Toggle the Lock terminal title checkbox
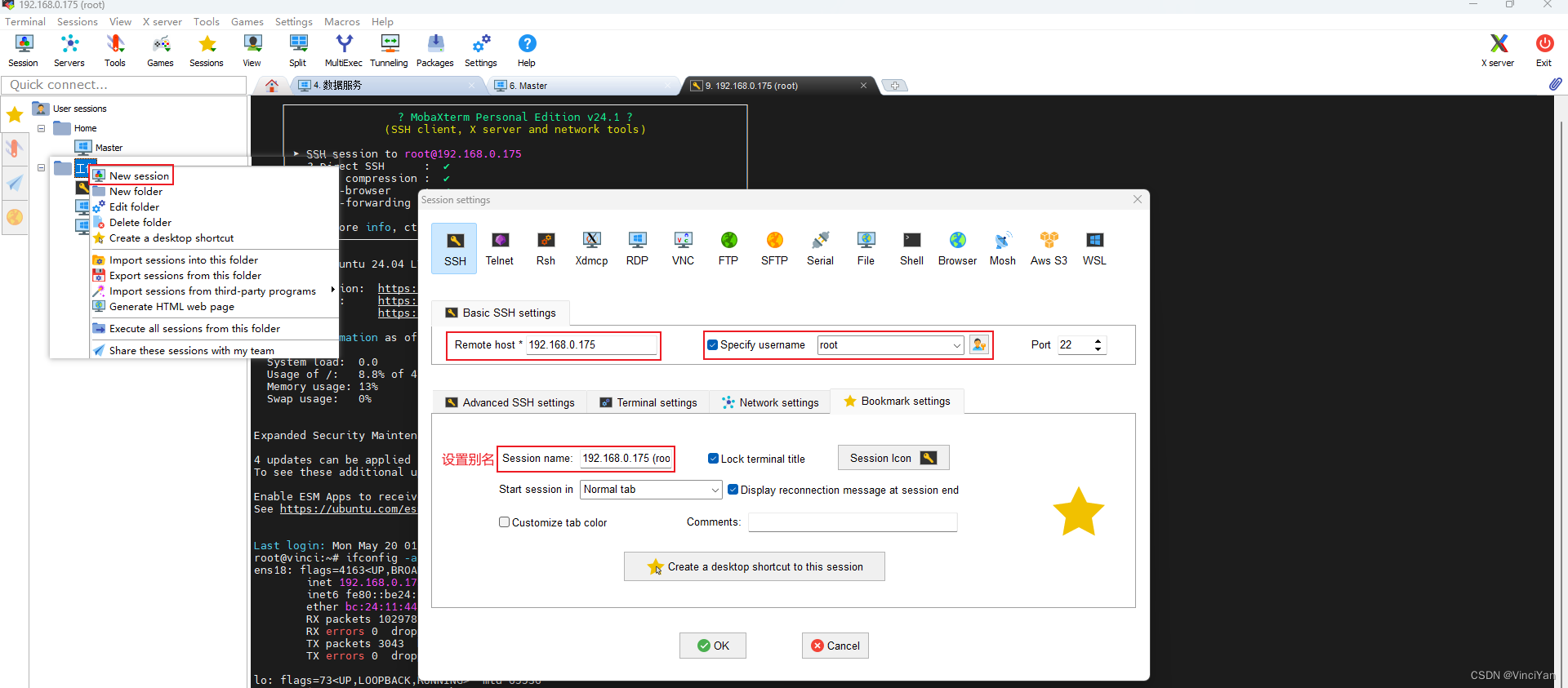This screenshot has height=688, width=1568. (713, 459)
